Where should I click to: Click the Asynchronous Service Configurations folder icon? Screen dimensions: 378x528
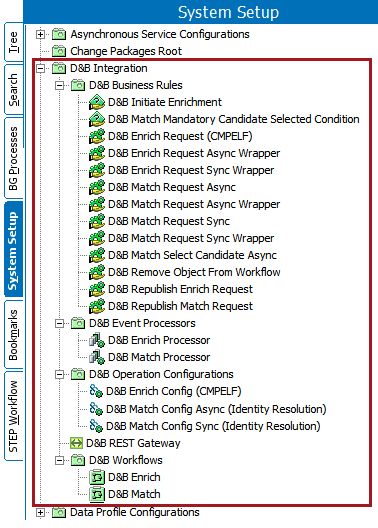pyautogui.click(x=59, y=34)
